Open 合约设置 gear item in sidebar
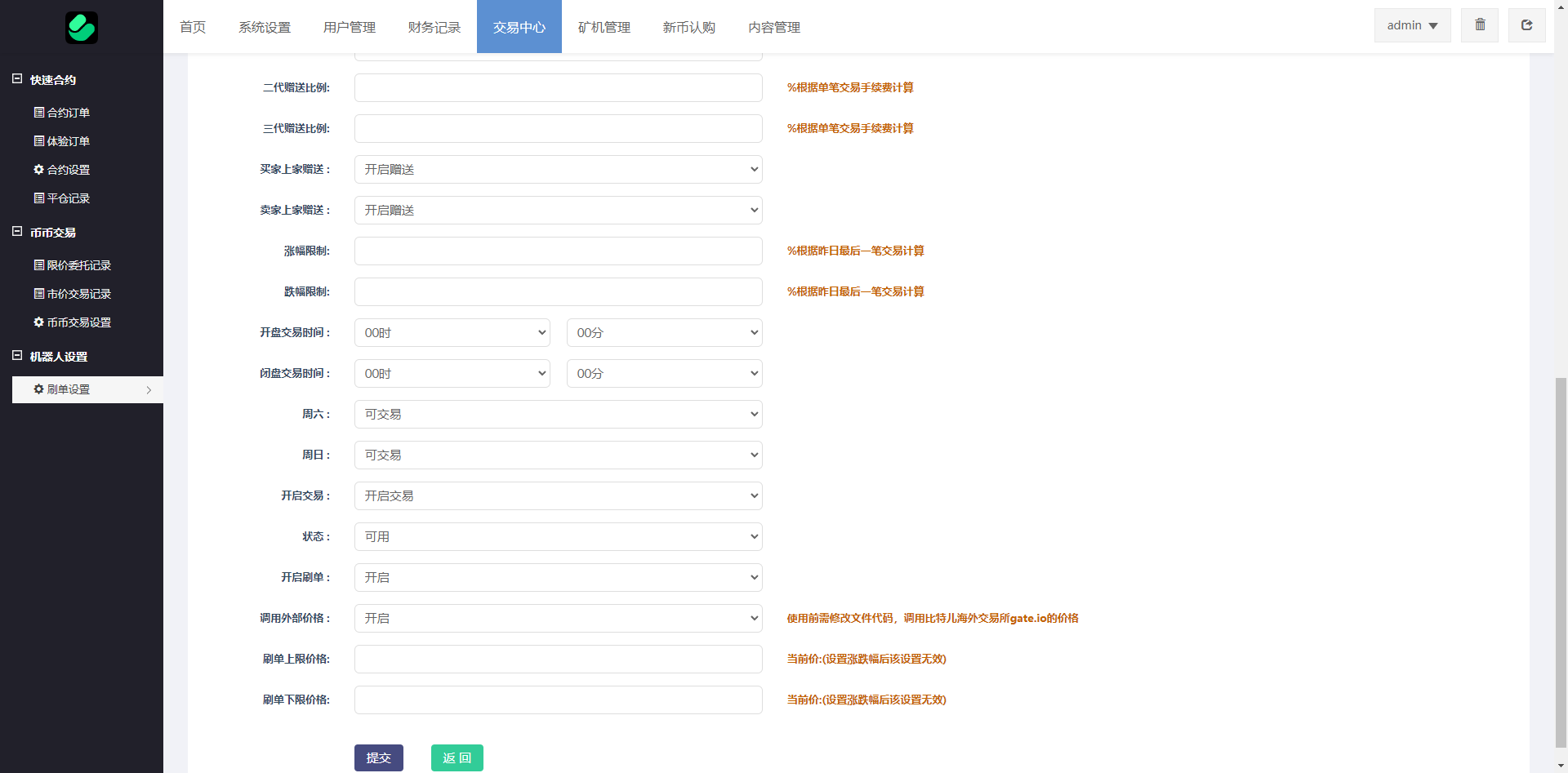Image resolution: width=1568 pixels, height=773 pixels. pos(62,170)
